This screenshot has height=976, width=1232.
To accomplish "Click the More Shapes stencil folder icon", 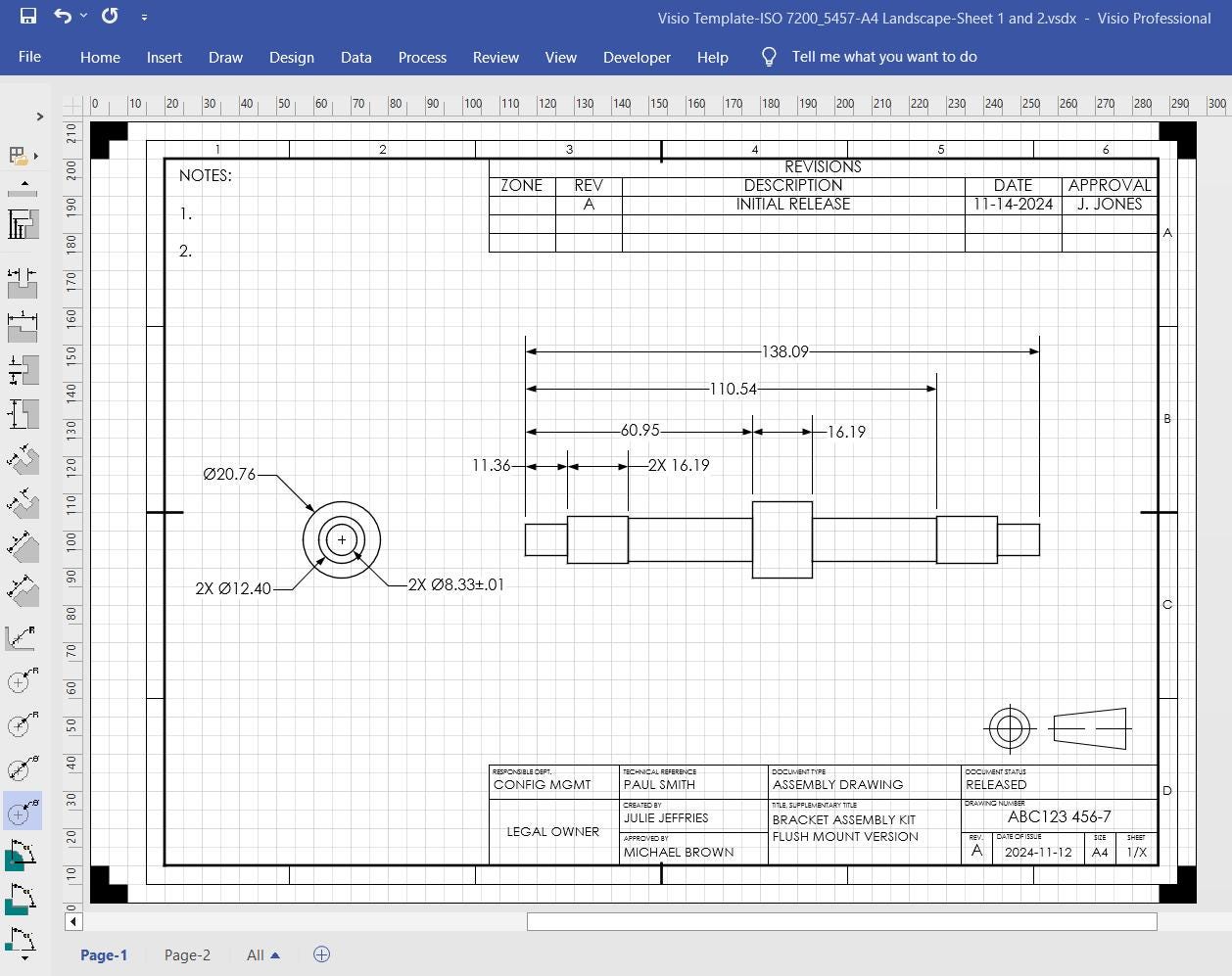I will click(17, 155).
